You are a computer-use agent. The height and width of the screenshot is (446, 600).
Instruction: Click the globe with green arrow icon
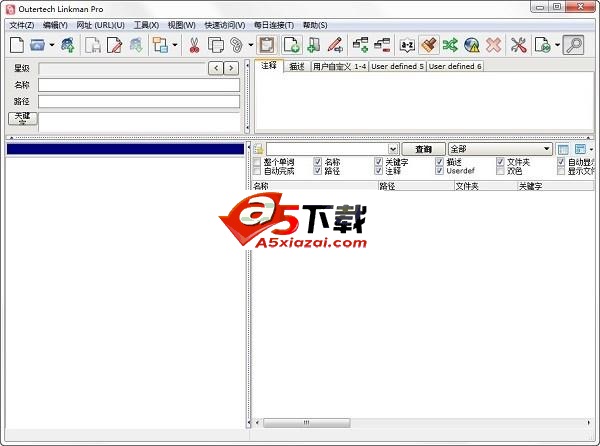68,45
